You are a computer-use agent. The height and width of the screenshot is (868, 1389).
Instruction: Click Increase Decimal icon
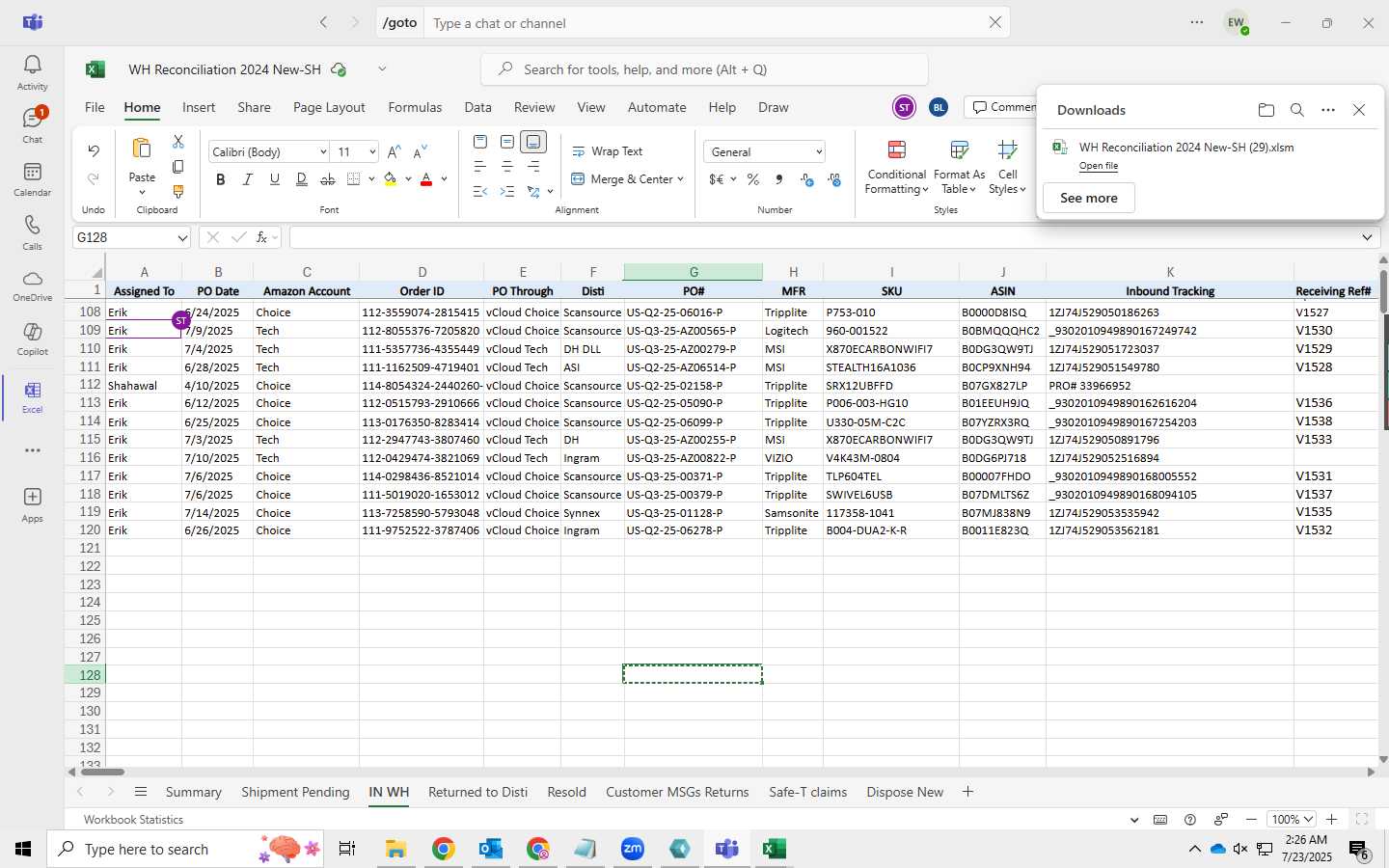pos(807,179)
